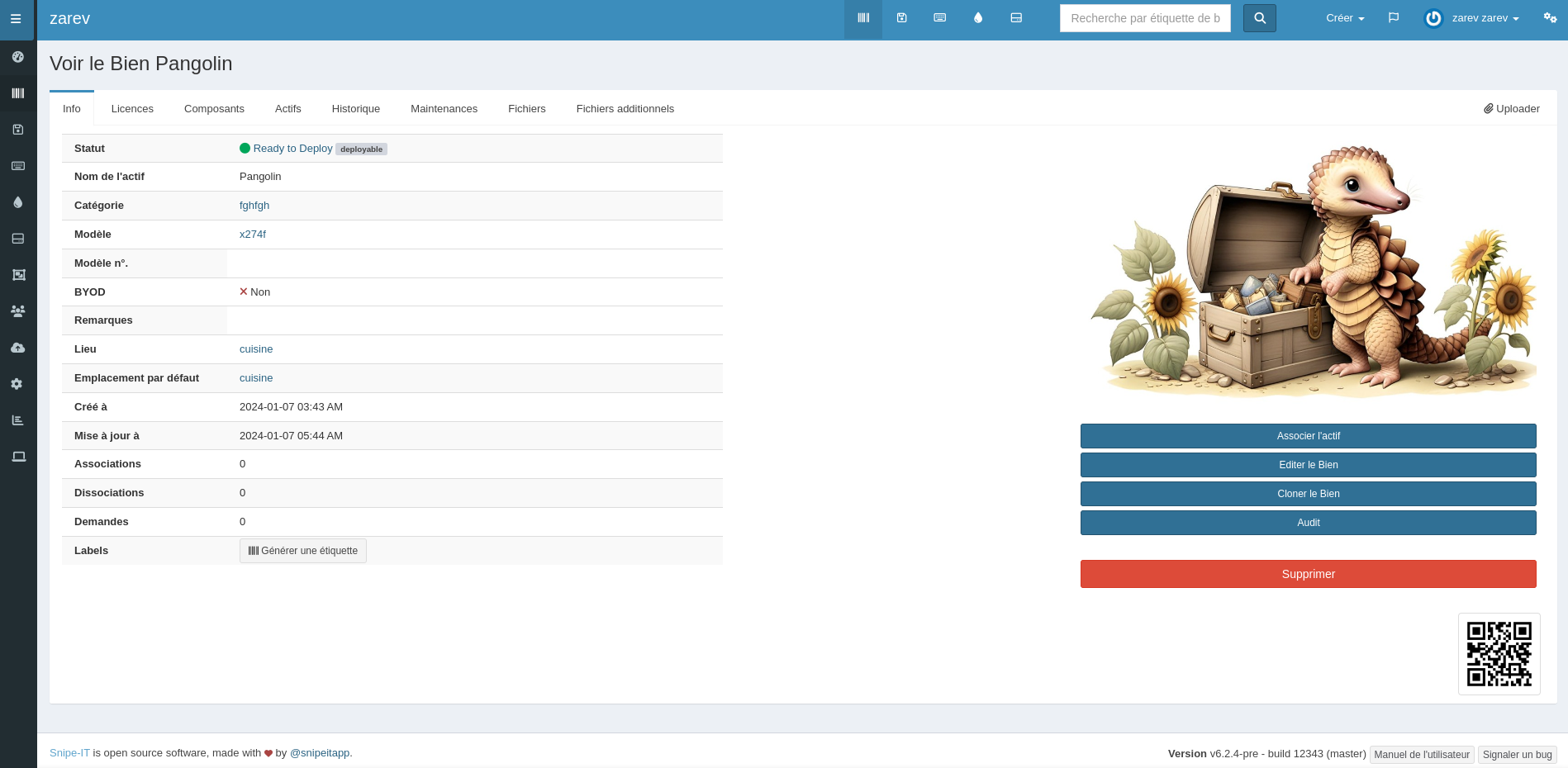Click the barcode assets icon in top bar
The height and width of the screenshot is (768, 1568).
pos(863,18)
